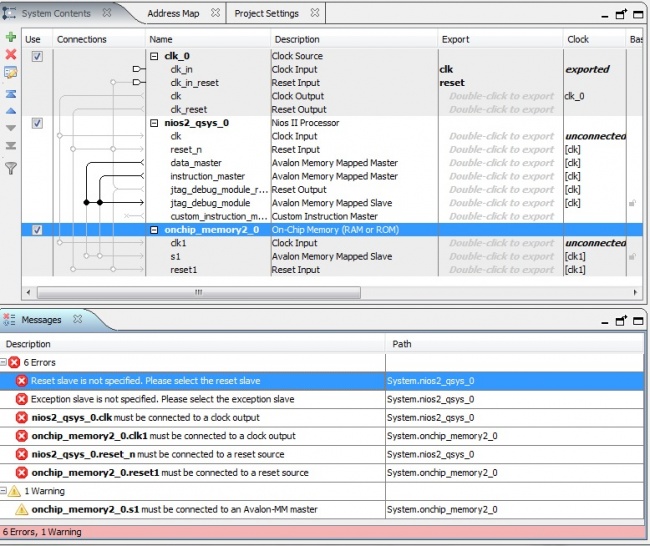
Task: Close the System Contents tab
Action: click(107, 13)
